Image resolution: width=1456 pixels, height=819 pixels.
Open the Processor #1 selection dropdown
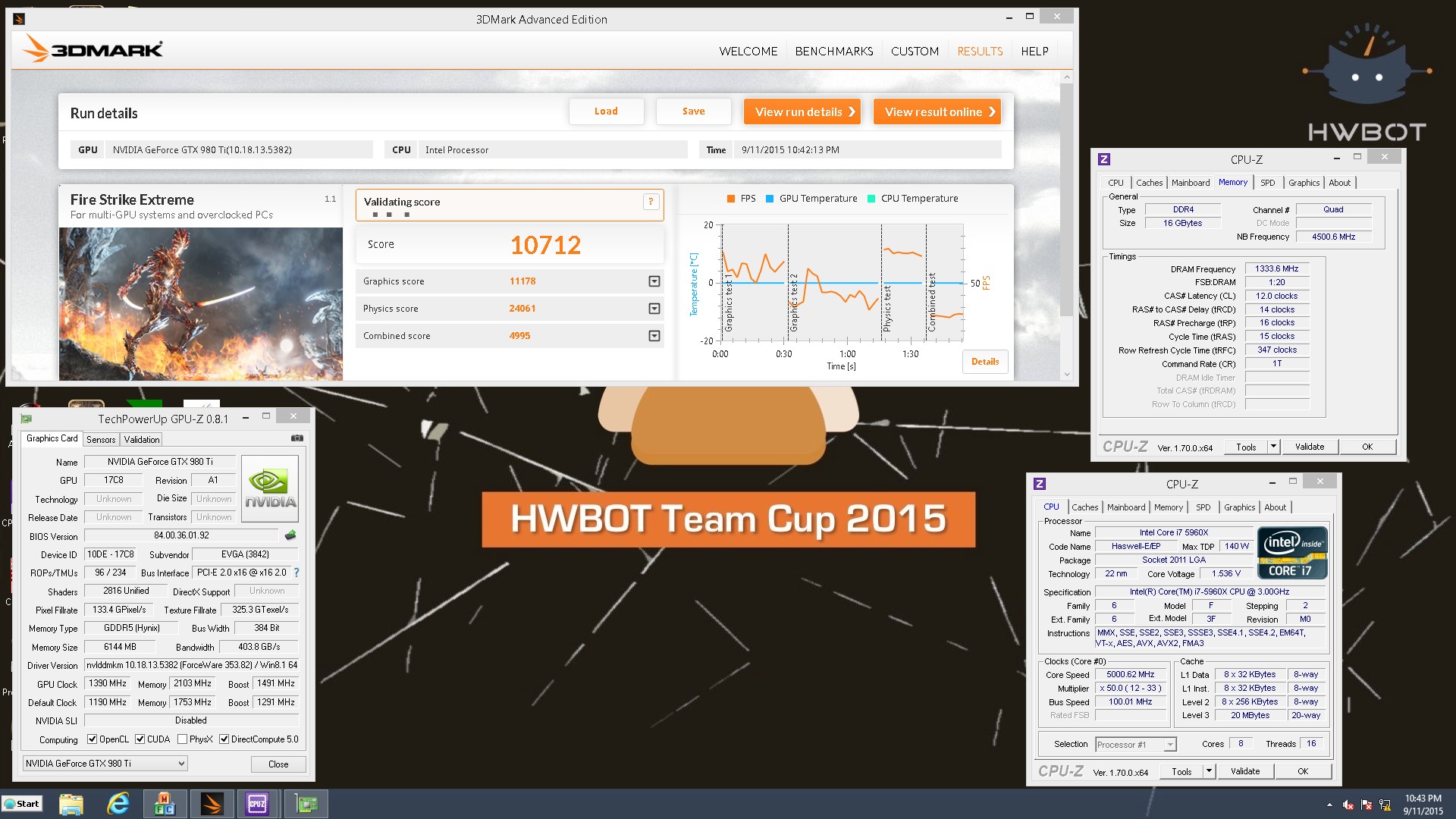point(1136,745)
